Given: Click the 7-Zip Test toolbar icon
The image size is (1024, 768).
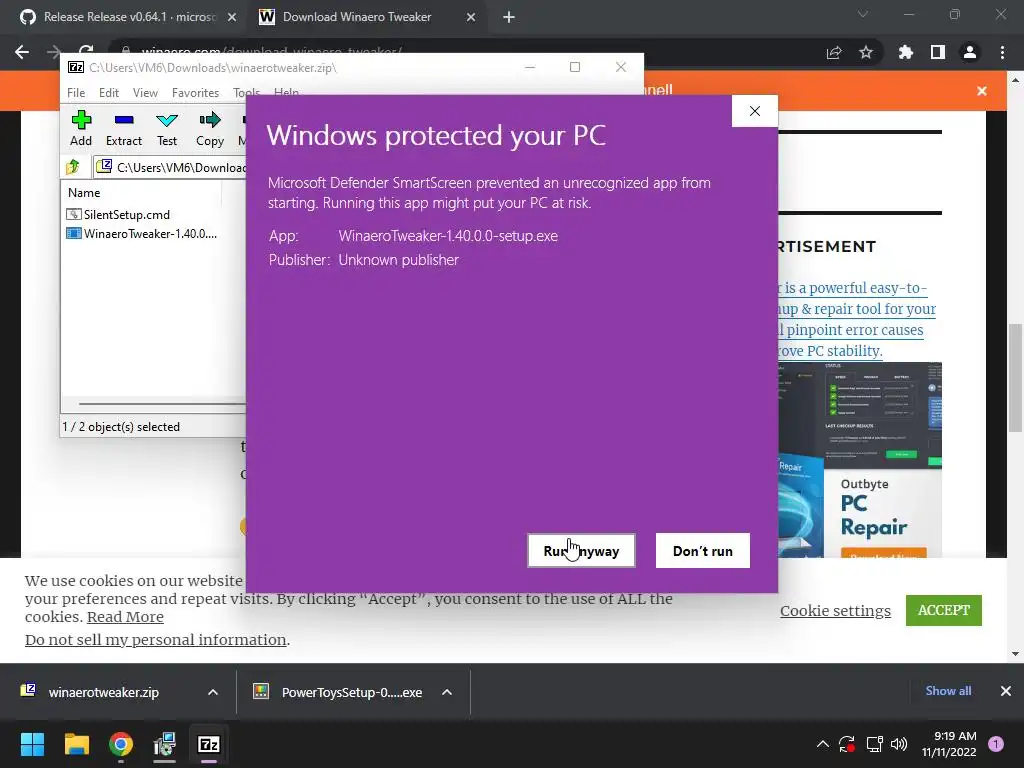Looking at the screenshot, I should coord(167,128).
